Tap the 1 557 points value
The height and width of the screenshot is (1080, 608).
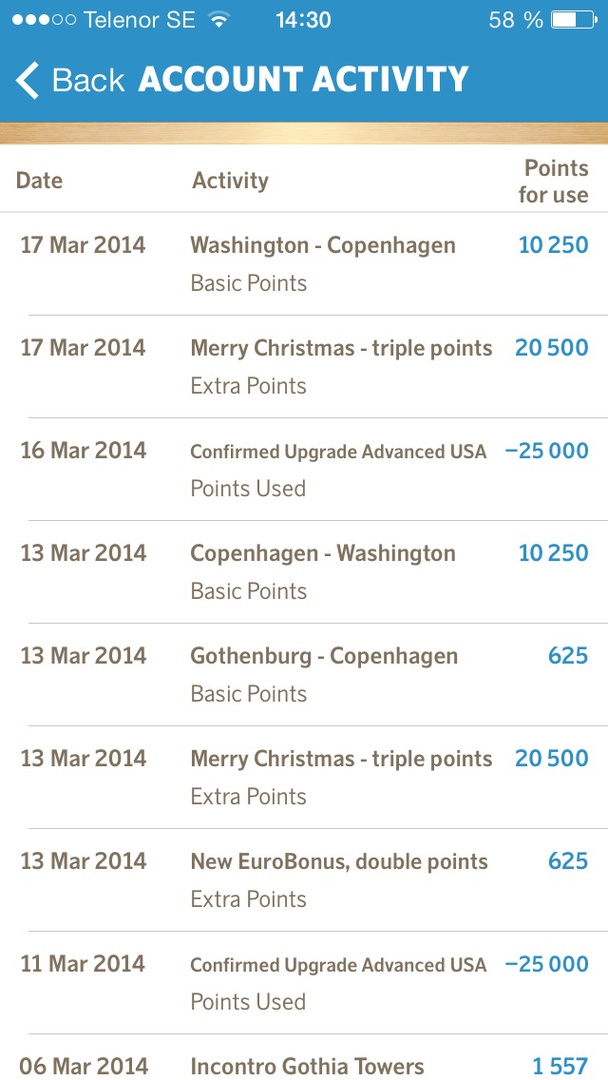click(560, 1066)
